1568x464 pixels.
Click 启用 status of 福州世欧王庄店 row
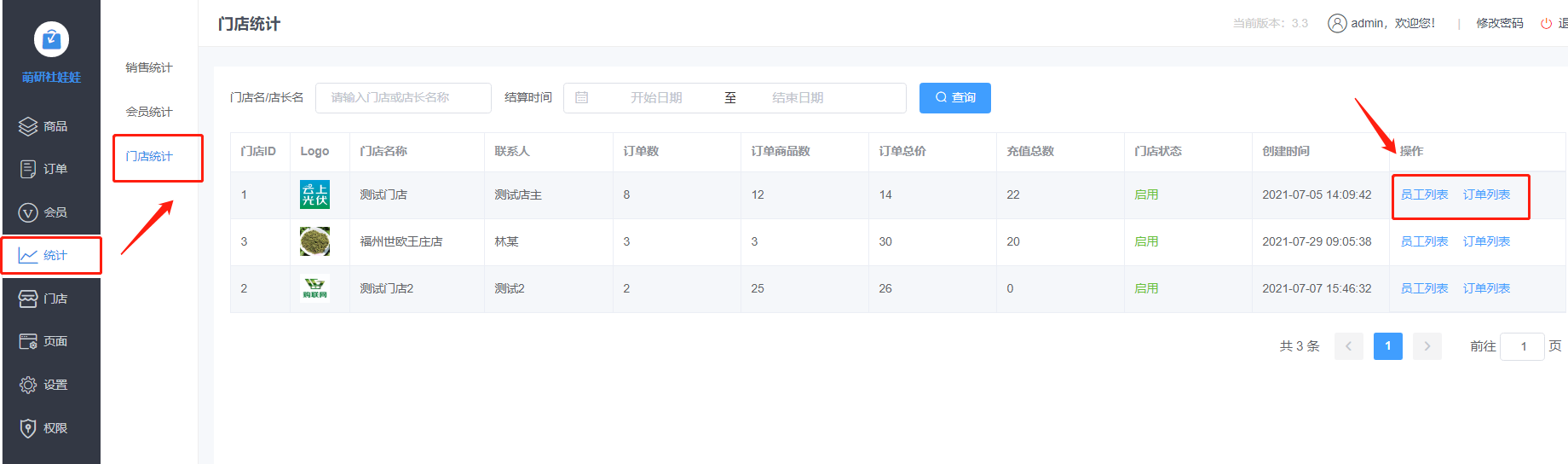tap(1146, 241)
